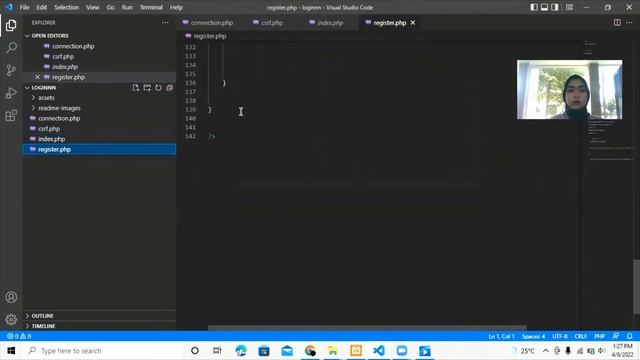Select language mode PHP in status bar
Image resolution: width=640 pixels, height=360 pixels.
599,336
